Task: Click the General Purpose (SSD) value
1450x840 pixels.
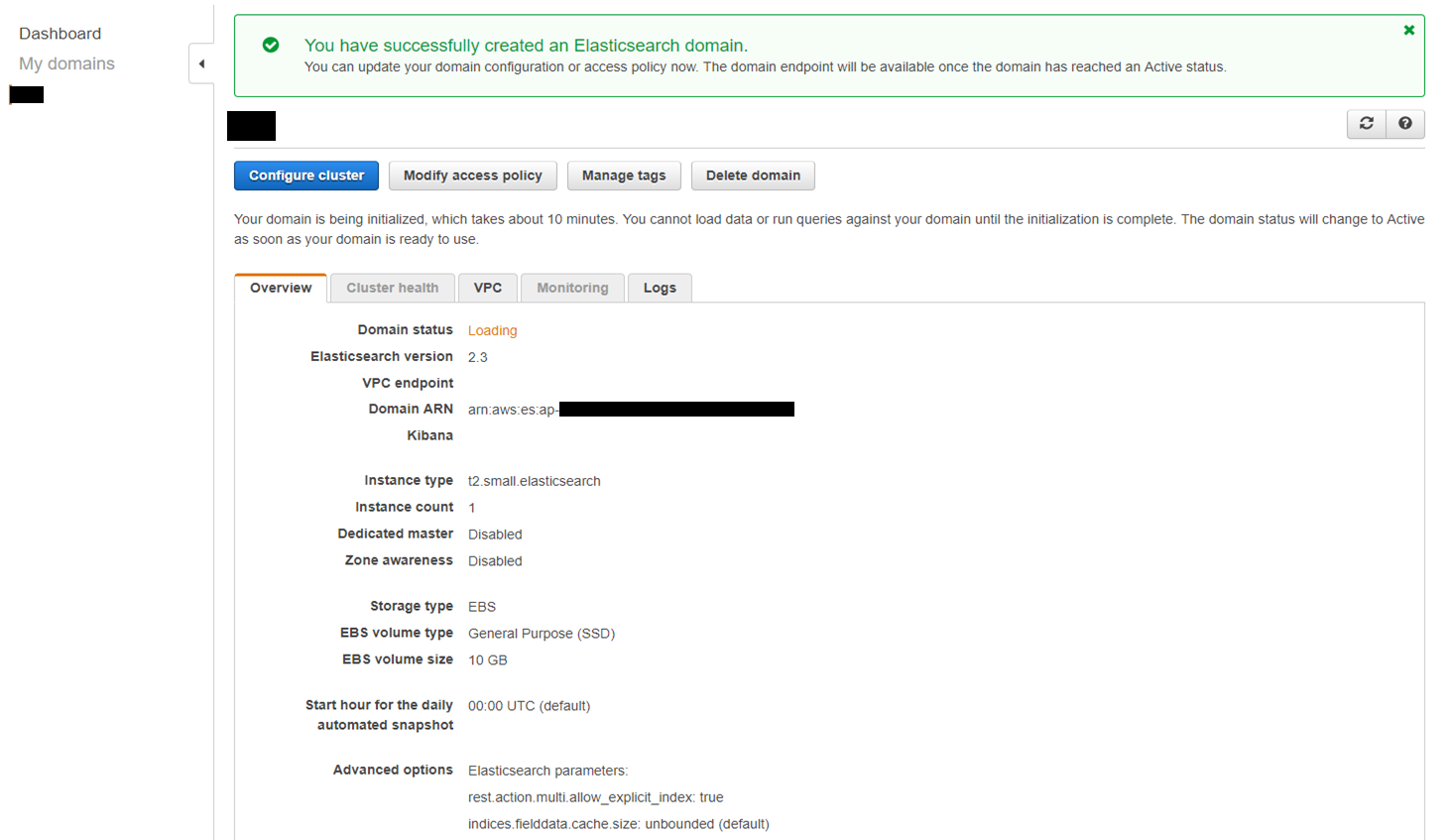Action: point(542,634)
